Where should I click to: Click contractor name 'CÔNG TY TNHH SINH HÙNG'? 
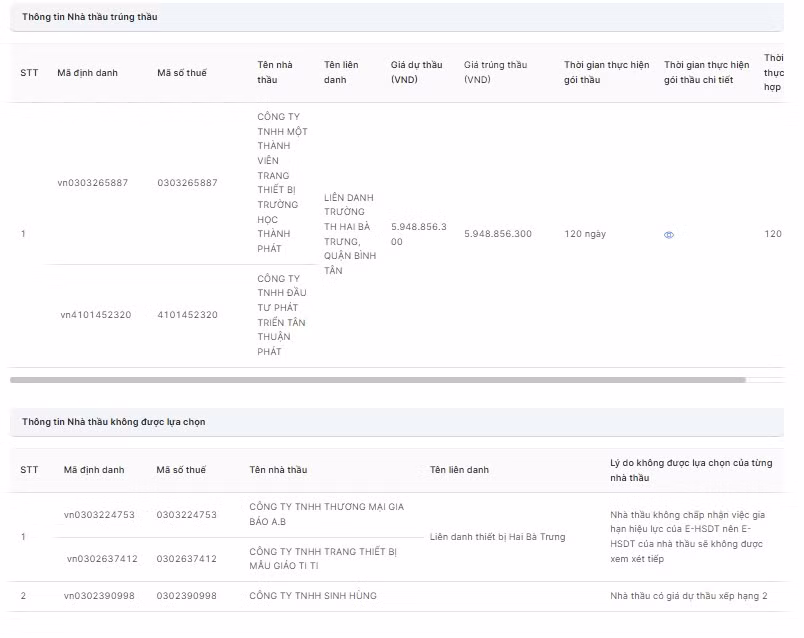(313, 596)
